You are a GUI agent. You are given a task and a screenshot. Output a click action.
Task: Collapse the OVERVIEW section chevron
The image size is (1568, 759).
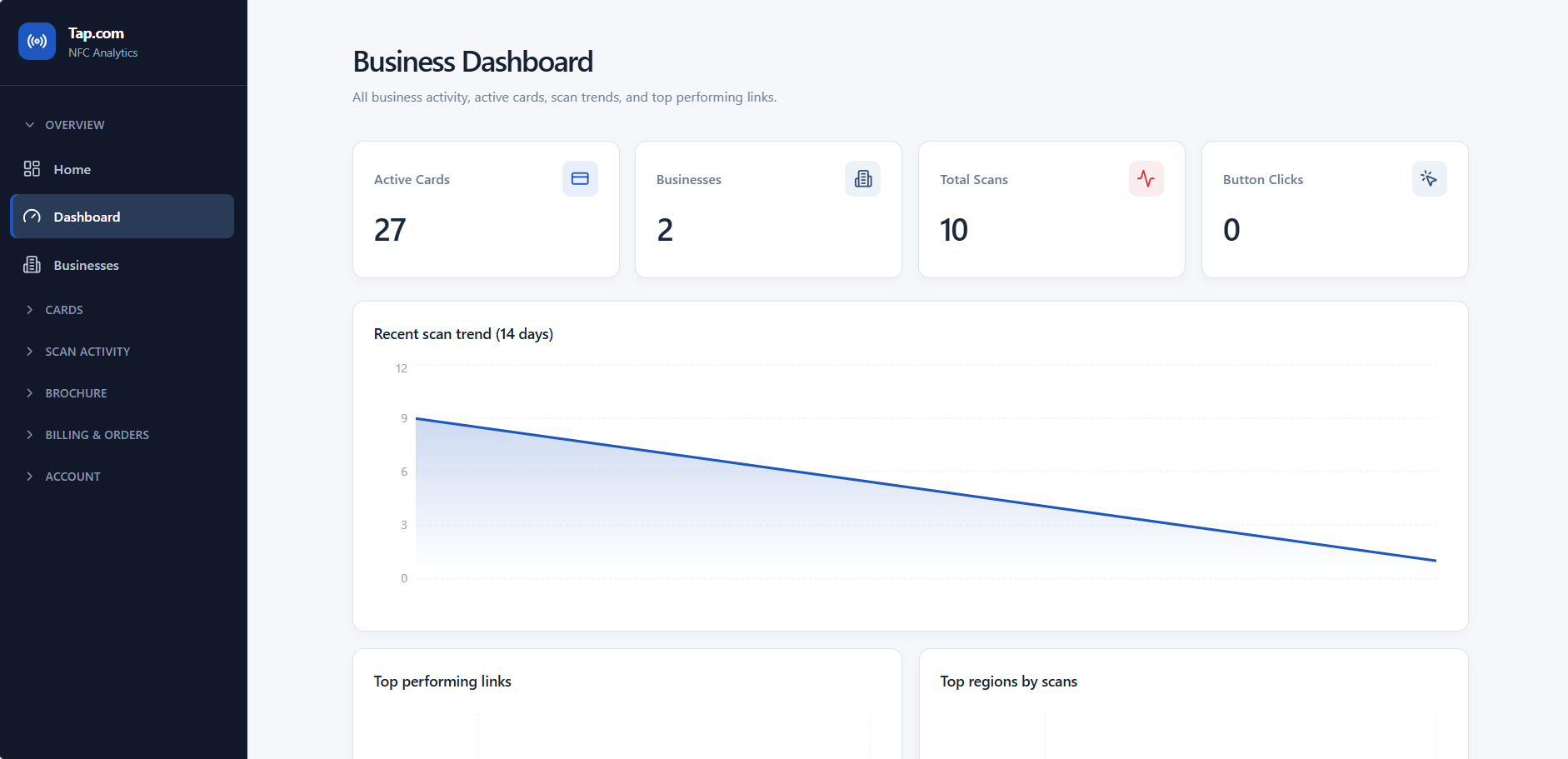click(x=30, y=125)
